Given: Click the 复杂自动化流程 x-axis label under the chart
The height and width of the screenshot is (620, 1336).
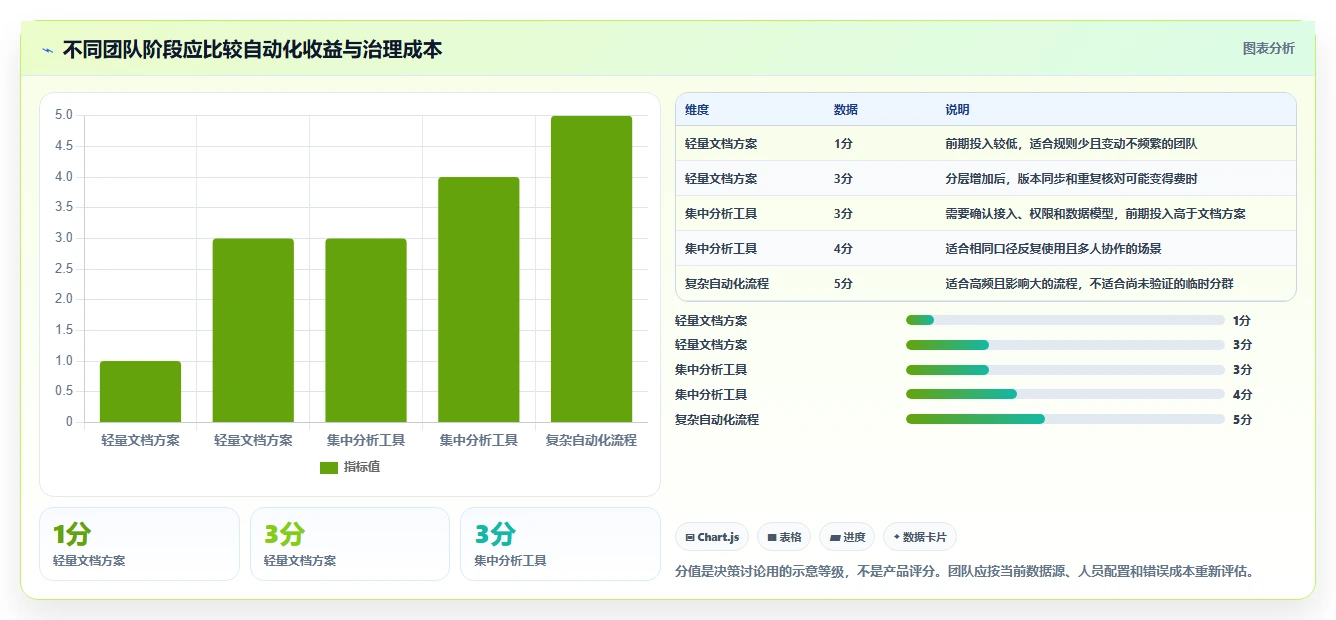Looking at the screenshot, I should point(591,440).
